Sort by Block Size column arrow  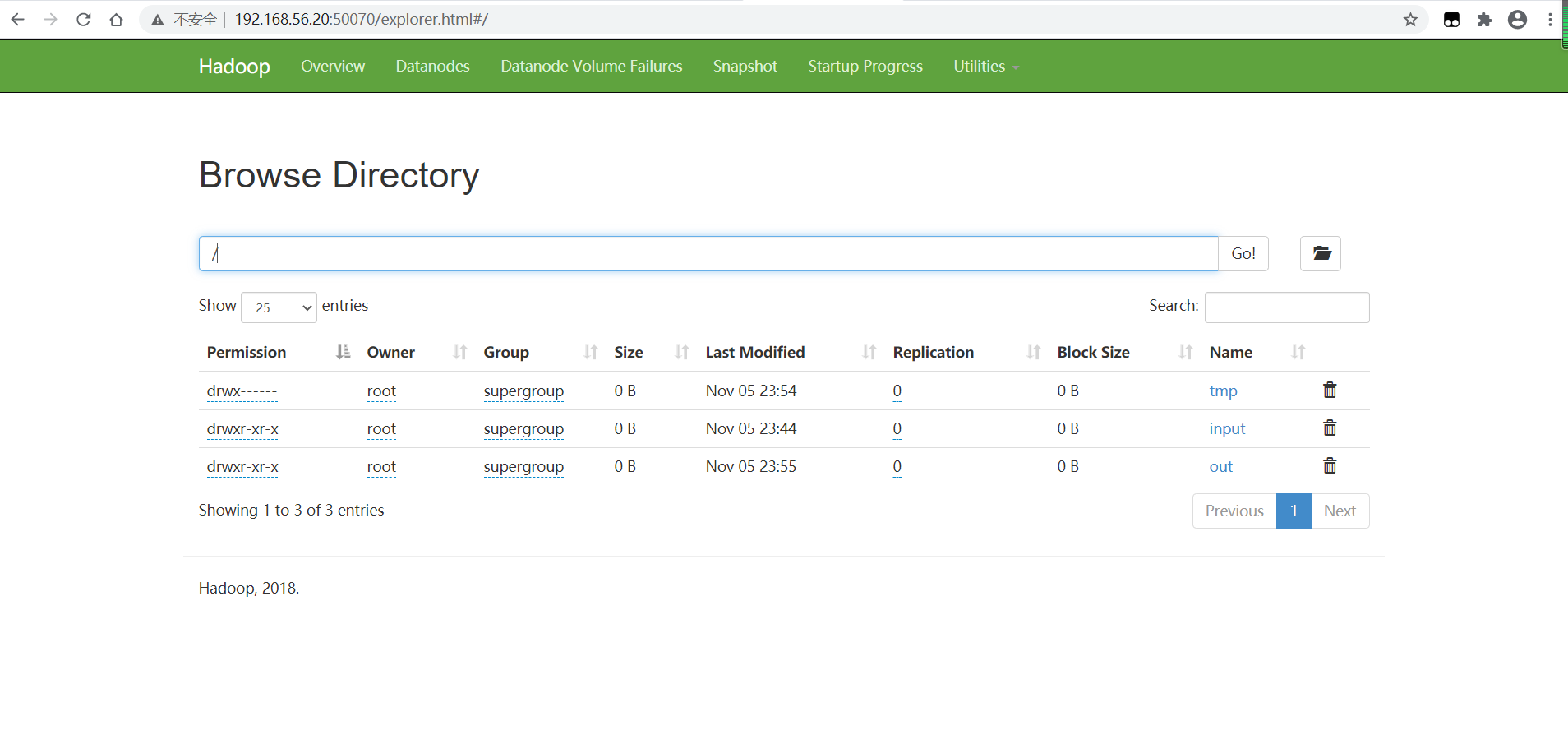tap(1185, 352)
